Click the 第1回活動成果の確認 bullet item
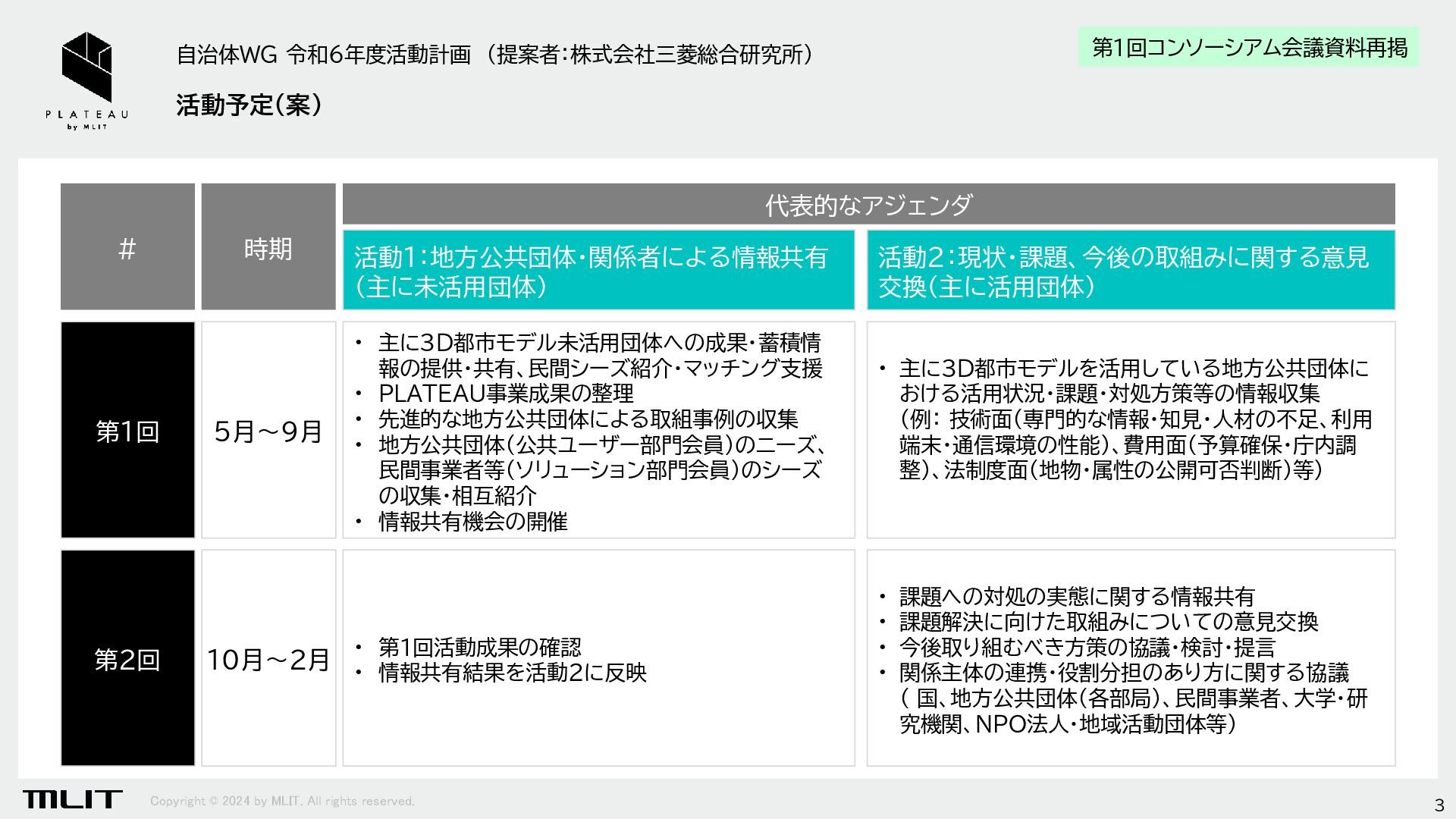Screen dimensions: 1456x819 pos(479,647)
